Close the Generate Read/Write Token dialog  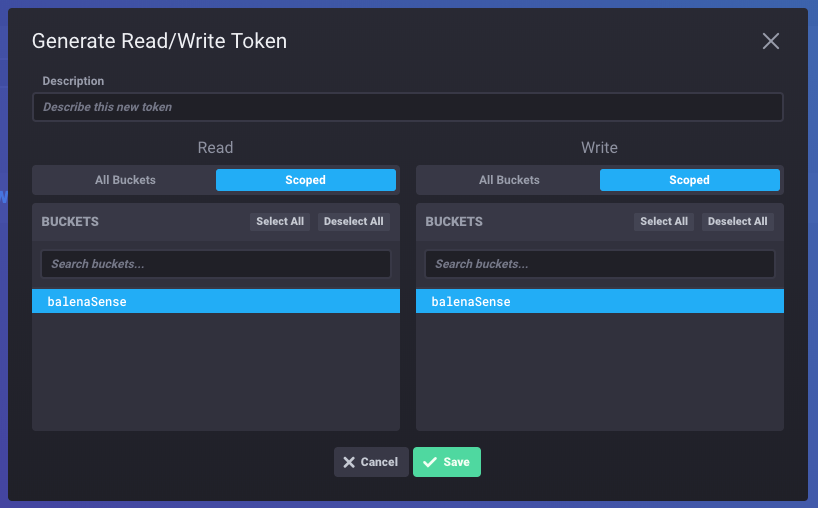pos(770,41)
